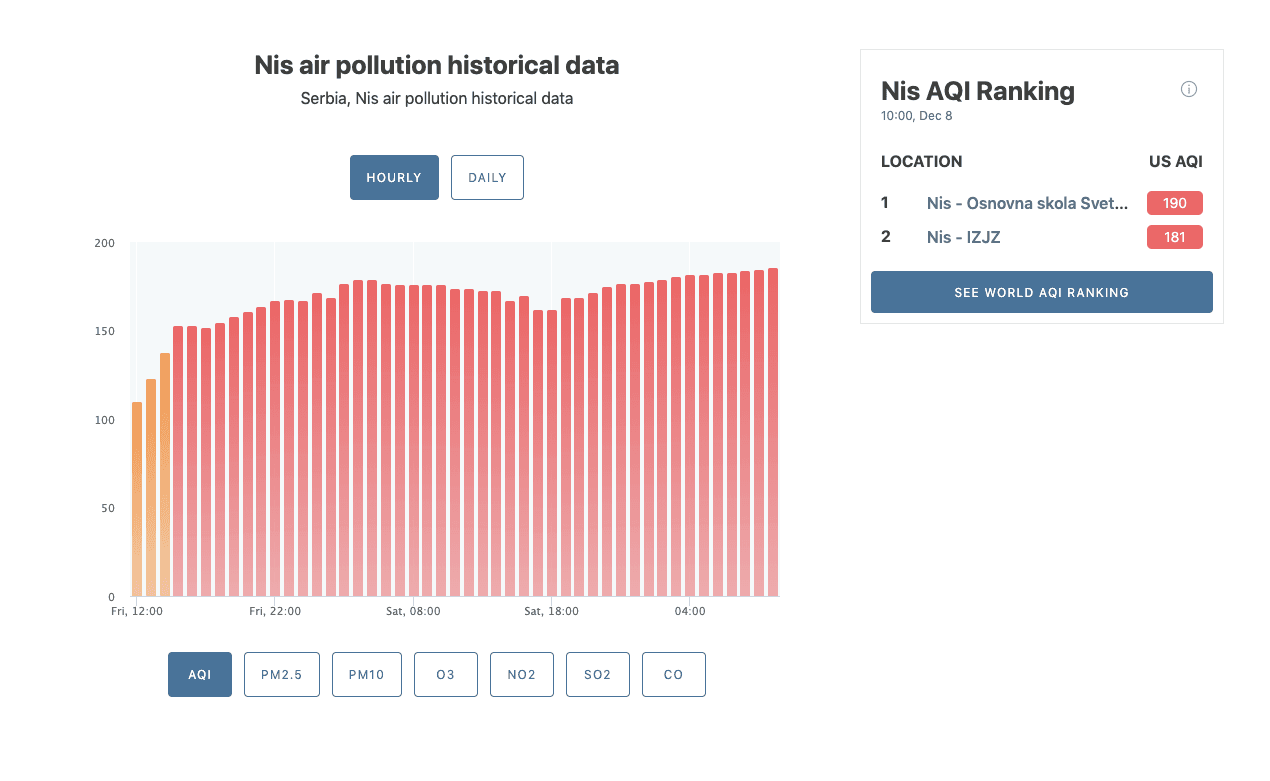Switch to DAILY historical data view
This screenshot has height=781, width=1270.
pos(487,177)
